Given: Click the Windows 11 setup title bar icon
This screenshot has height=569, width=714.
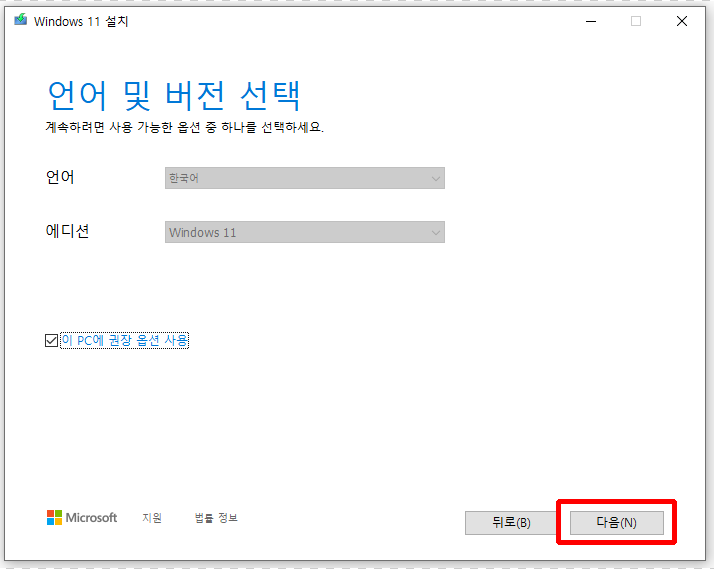Looking at the screenshot, I should pos(20,20).
